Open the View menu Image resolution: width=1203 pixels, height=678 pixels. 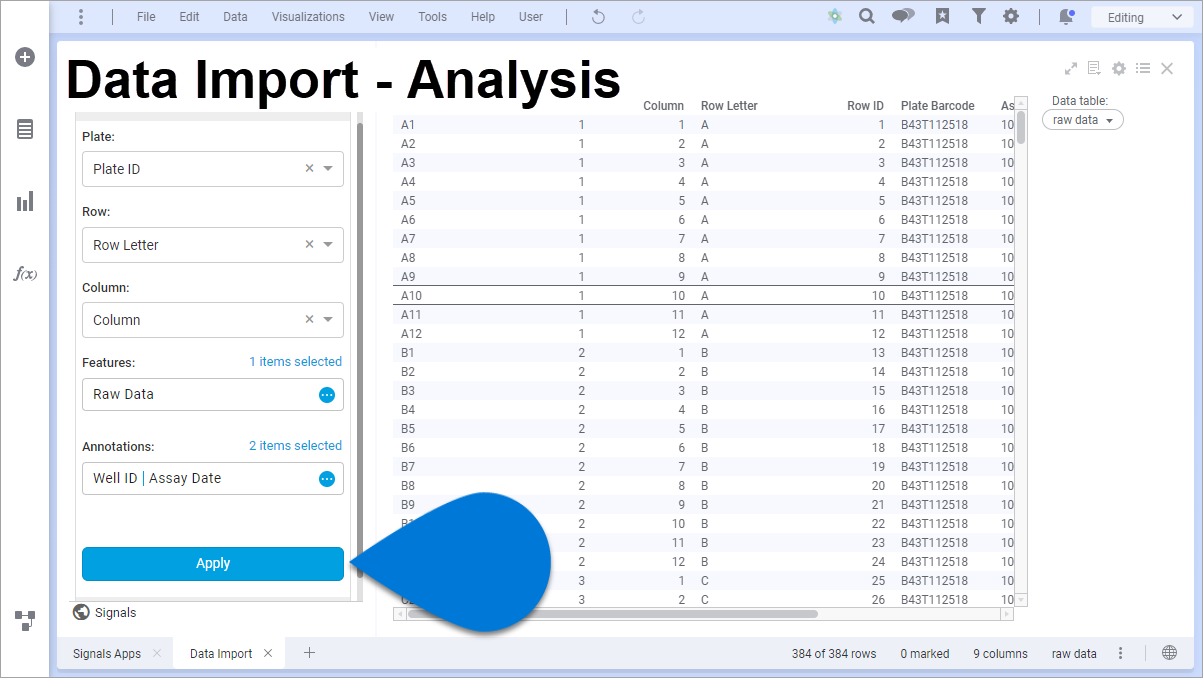[x=381, y=17]
